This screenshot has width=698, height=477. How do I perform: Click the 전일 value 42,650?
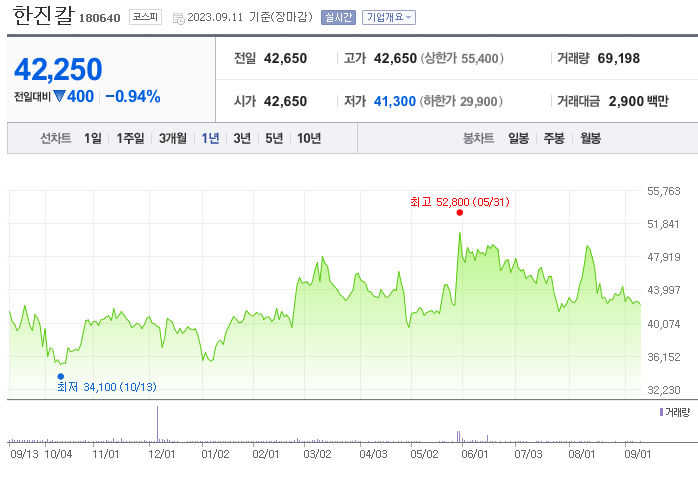pos(285,58)
